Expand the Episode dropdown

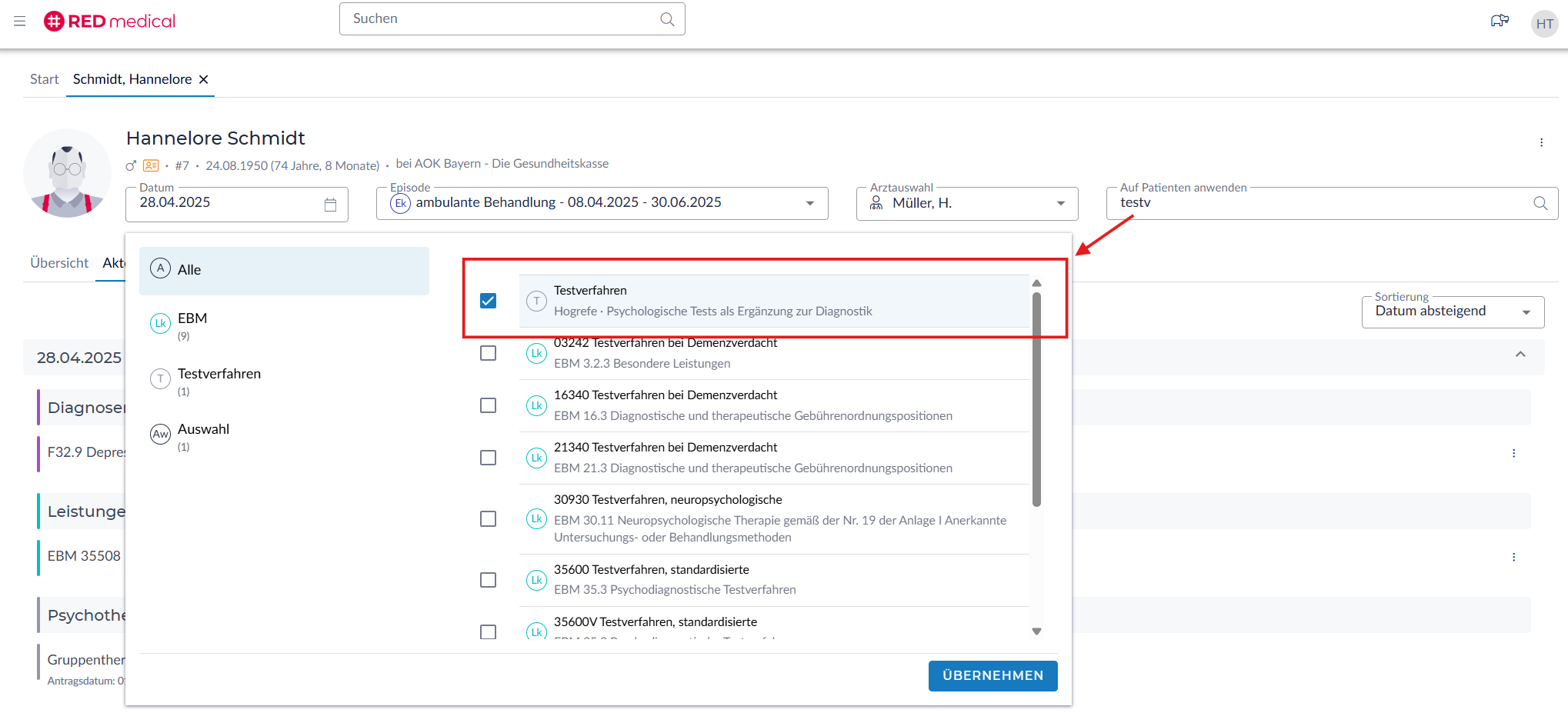click(x=809, y=203)
